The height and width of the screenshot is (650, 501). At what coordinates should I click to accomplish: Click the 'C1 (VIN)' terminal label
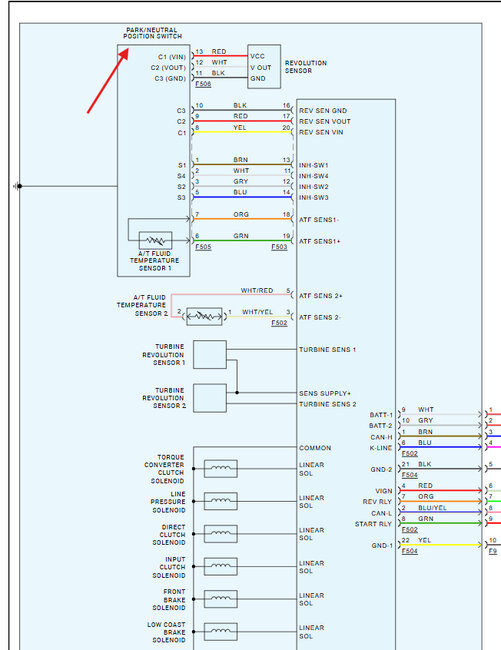[172, 57]
